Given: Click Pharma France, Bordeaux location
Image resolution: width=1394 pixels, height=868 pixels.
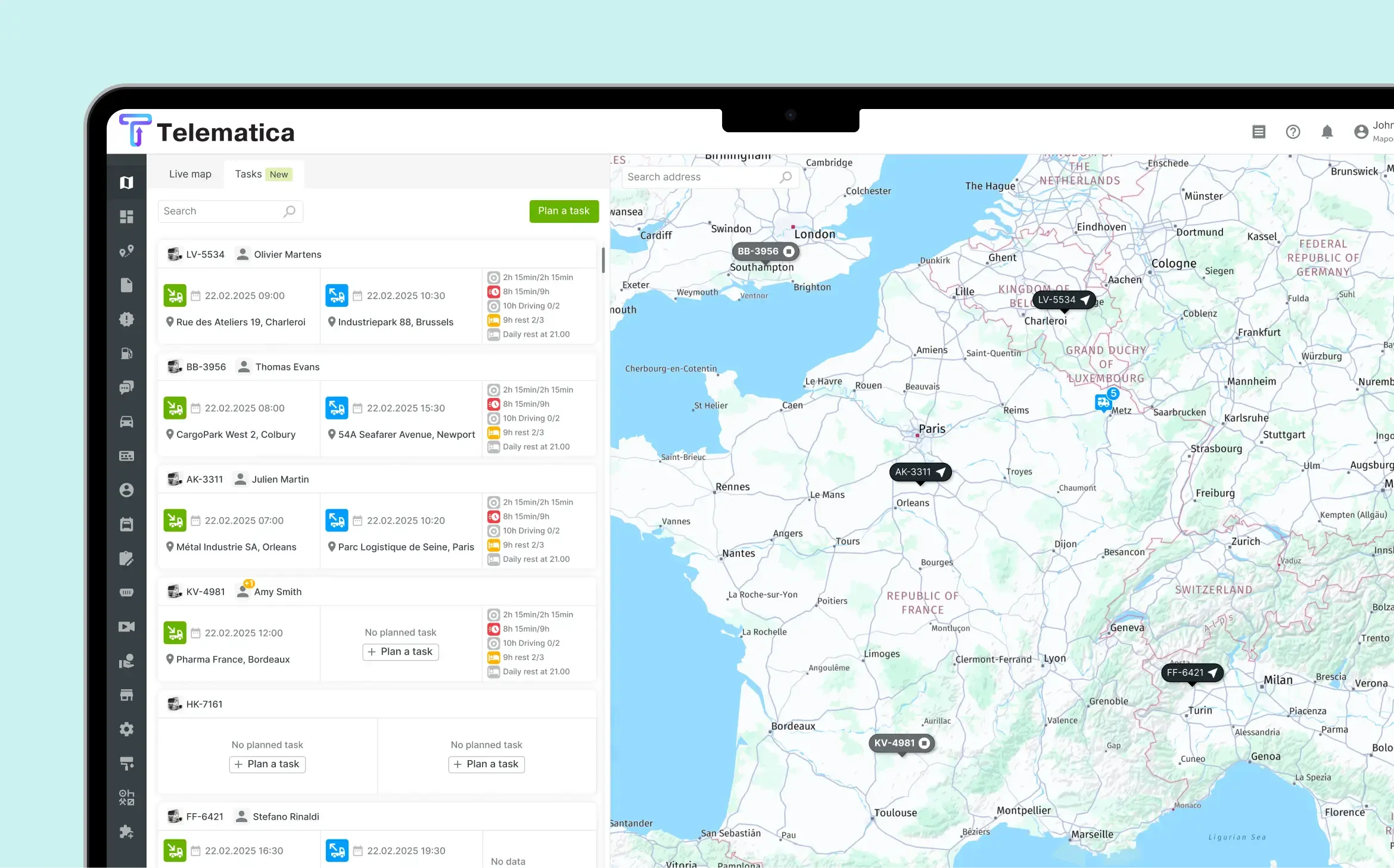Looking at the screenshot, I should 233,659.
